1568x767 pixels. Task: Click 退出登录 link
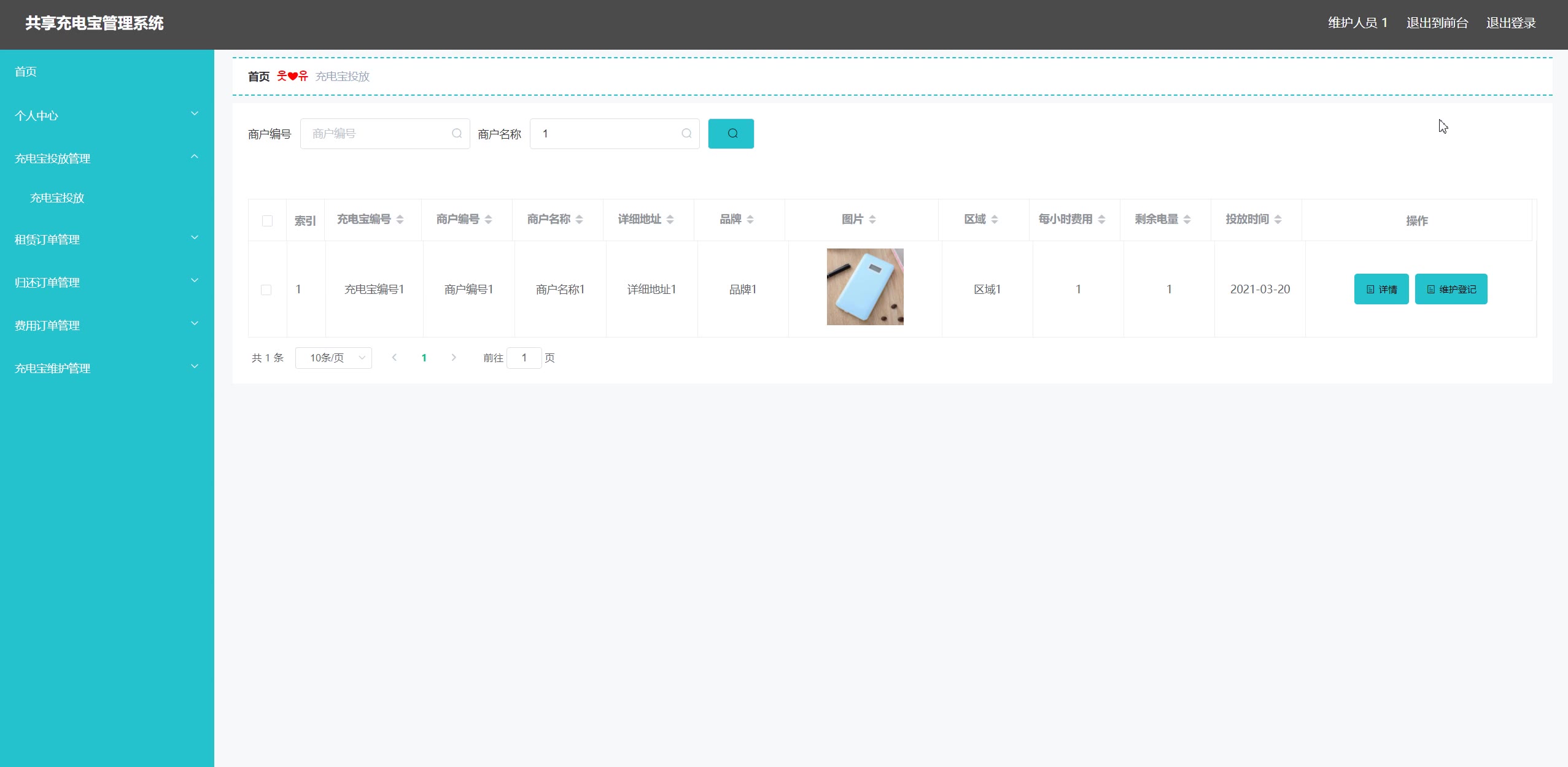point(1511,23)
